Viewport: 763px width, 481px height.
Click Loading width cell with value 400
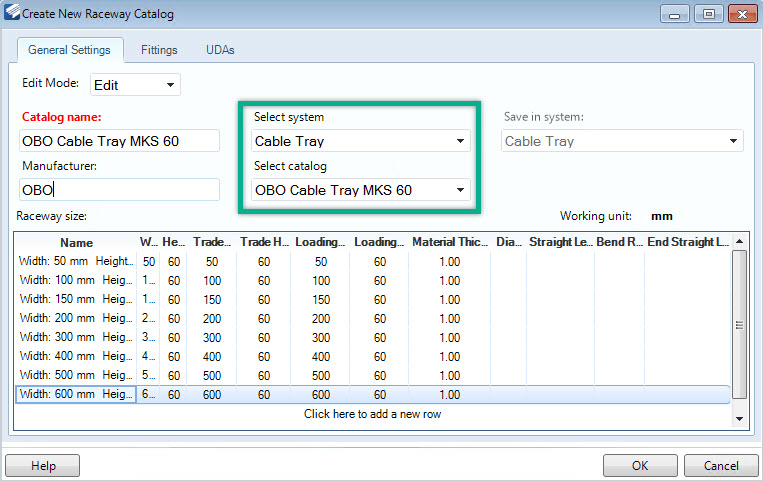(x=321, y=356)
